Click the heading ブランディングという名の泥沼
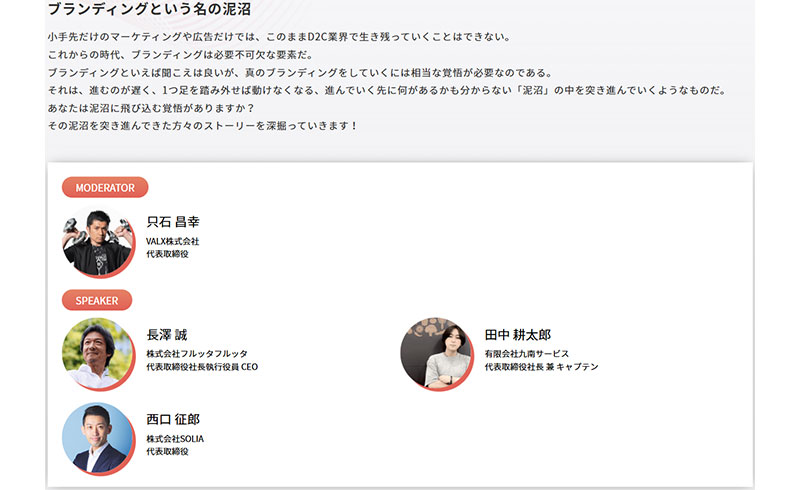 coord(149,9)
